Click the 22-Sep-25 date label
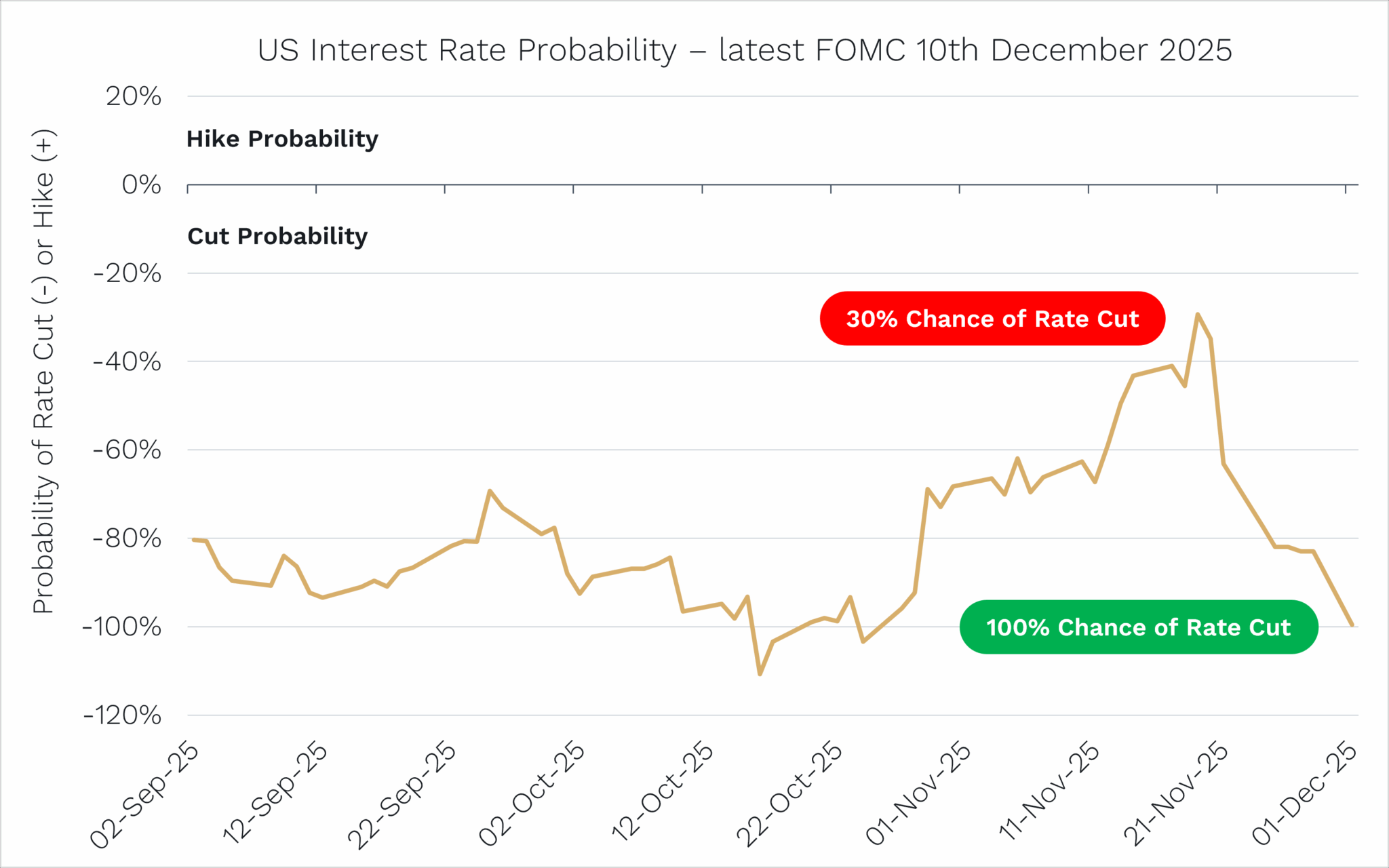 pos(402,795)
